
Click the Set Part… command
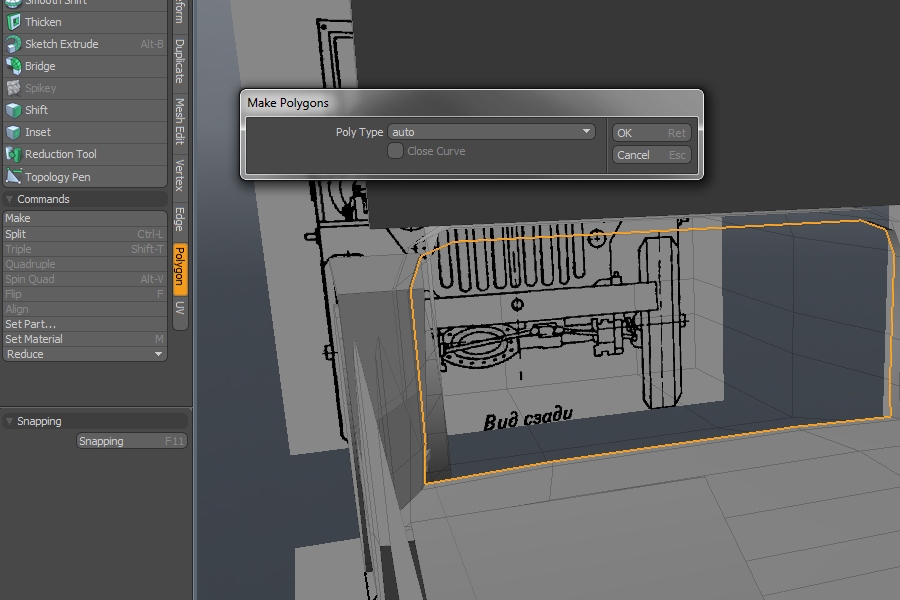(84, 324)
